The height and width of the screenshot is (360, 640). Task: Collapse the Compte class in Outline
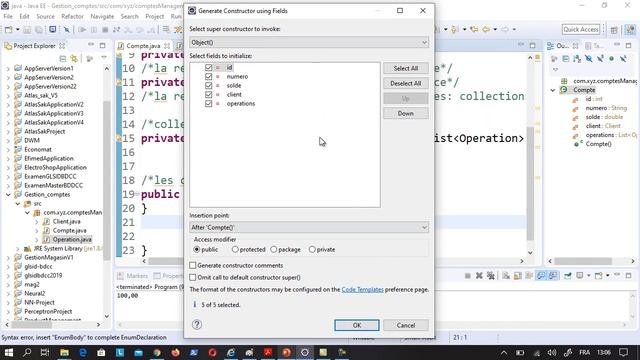pyautogui.click(x=553, y=90)
